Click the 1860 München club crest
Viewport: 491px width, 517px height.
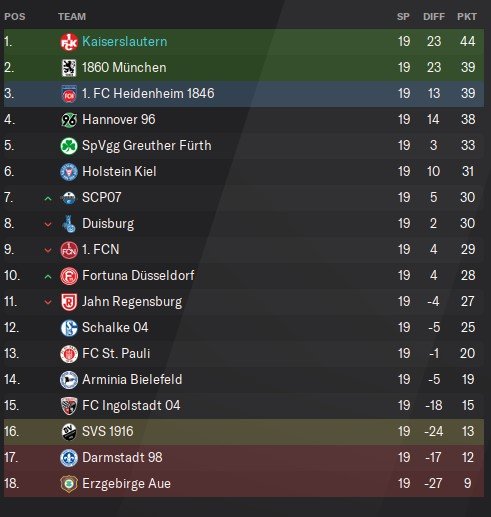[69, 68]
